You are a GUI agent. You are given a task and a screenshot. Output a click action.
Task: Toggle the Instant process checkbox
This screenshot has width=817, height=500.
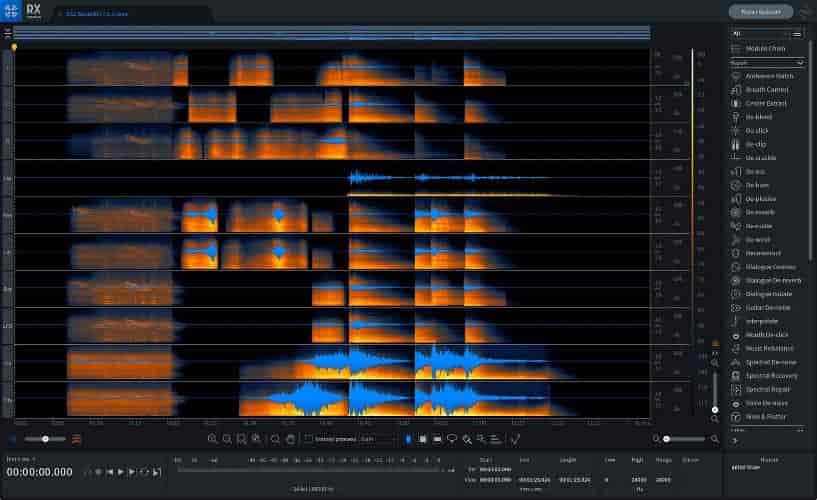point(308,439)
